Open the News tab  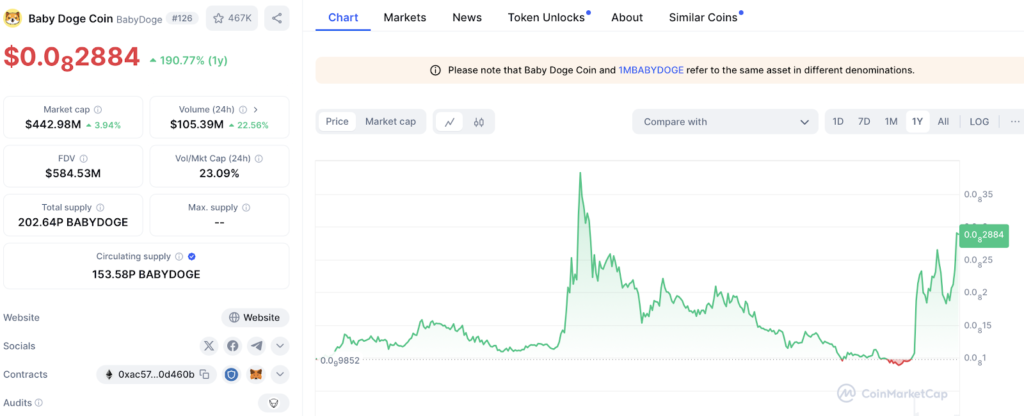(x=467, y=18)
